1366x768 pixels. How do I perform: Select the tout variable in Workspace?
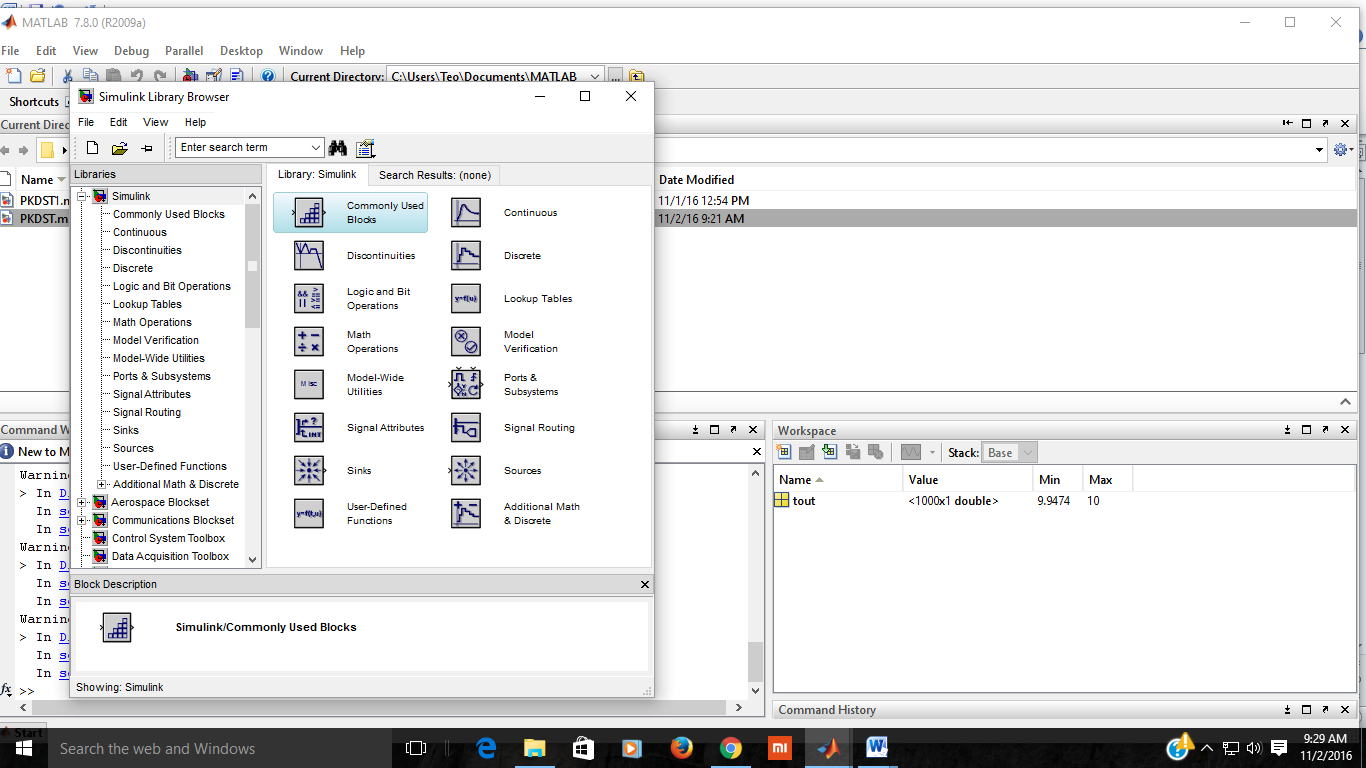tap(804, 501)
